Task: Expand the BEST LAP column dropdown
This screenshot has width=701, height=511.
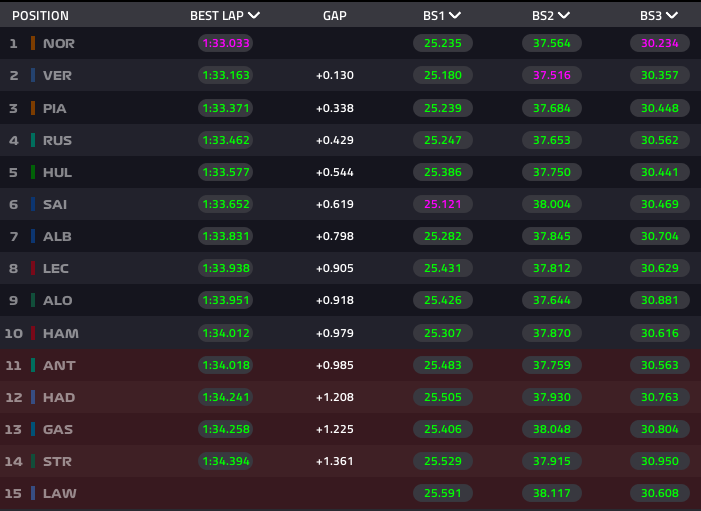Action: (254, 16)
